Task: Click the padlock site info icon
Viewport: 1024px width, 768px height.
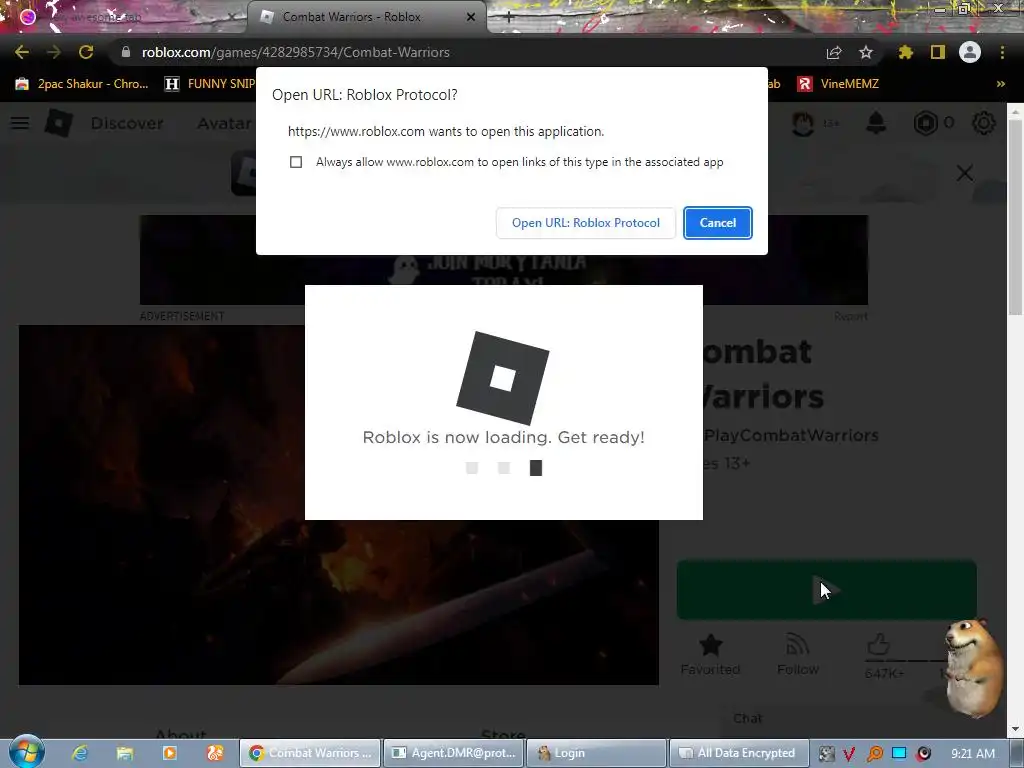Action: coord(126,52)
